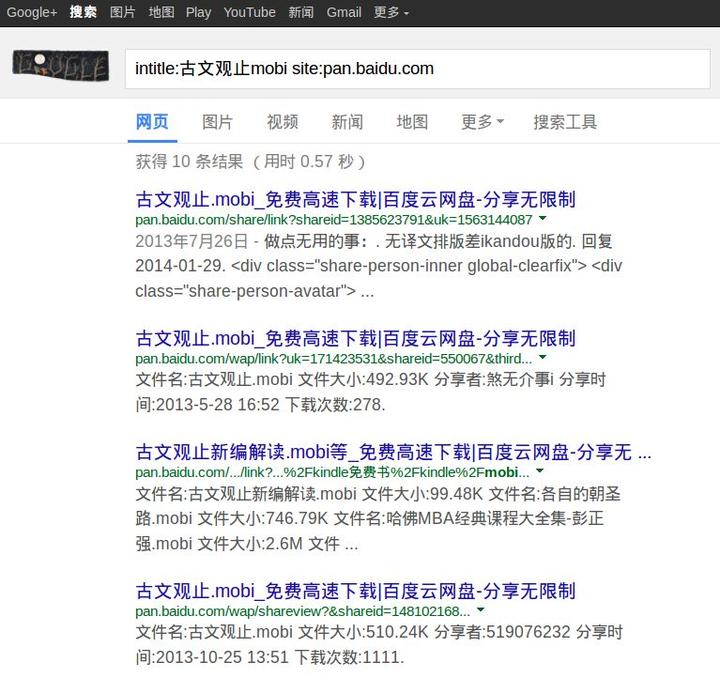Open Google+ in the top bar

point(32,12)
